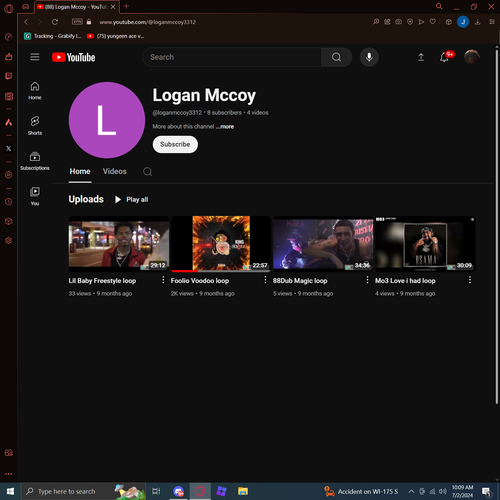Open the Uploads section heading
This screenshot has width=500, height=500.
pyautogui.click(x=86, y=199)
